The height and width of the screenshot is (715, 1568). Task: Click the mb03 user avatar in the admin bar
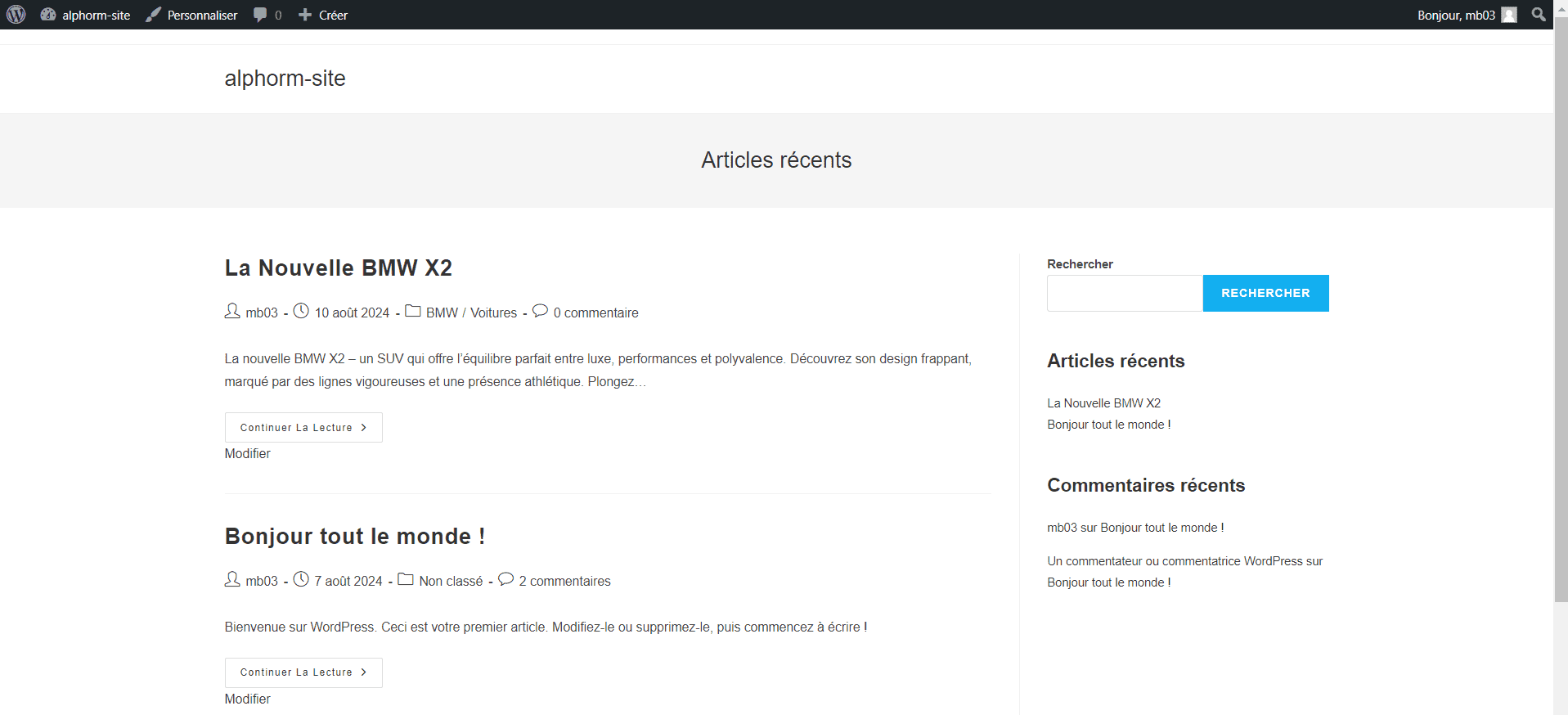[1509, 15]
